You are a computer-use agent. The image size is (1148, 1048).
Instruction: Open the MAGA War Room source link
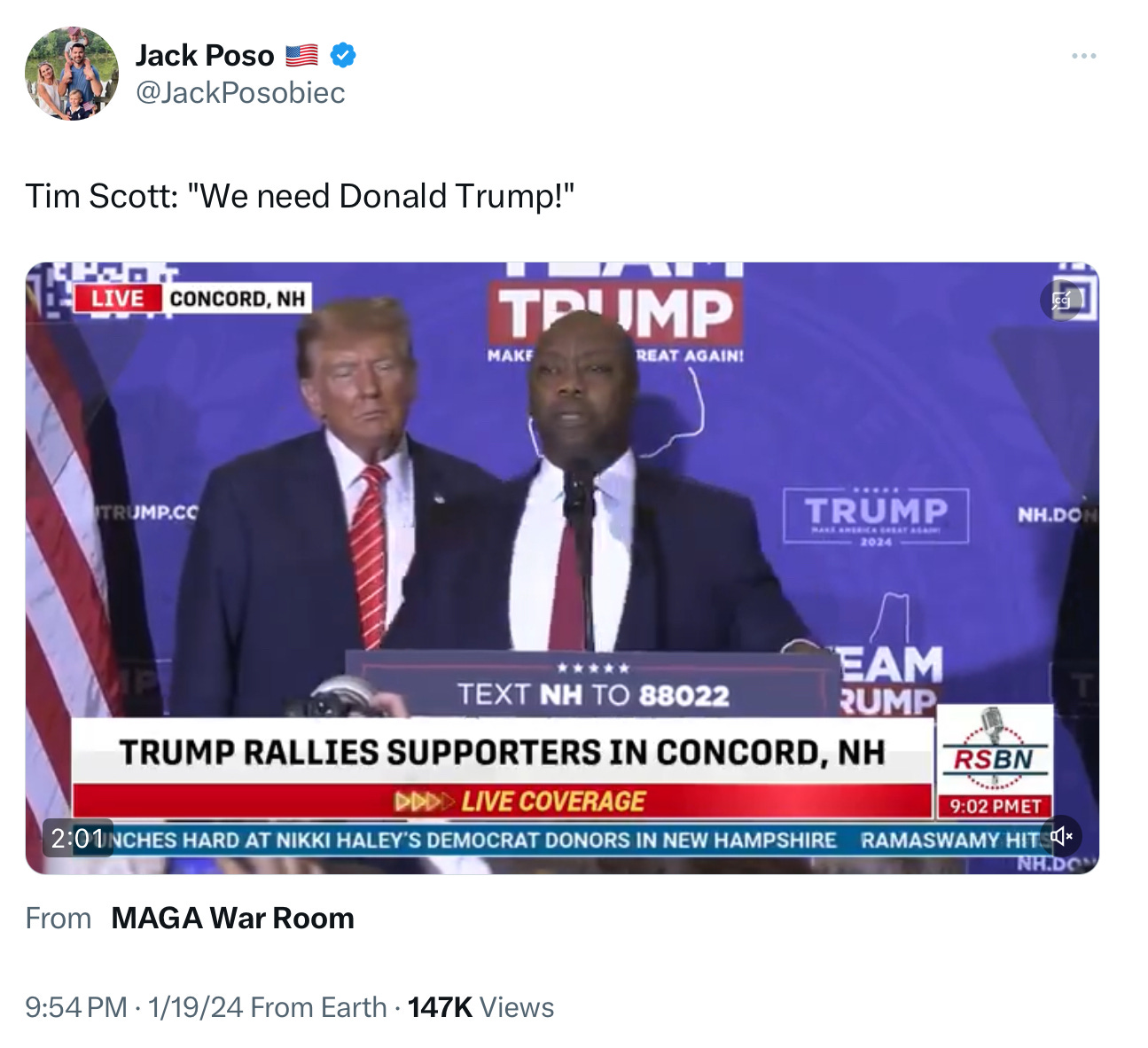click(x=232, y=919)
